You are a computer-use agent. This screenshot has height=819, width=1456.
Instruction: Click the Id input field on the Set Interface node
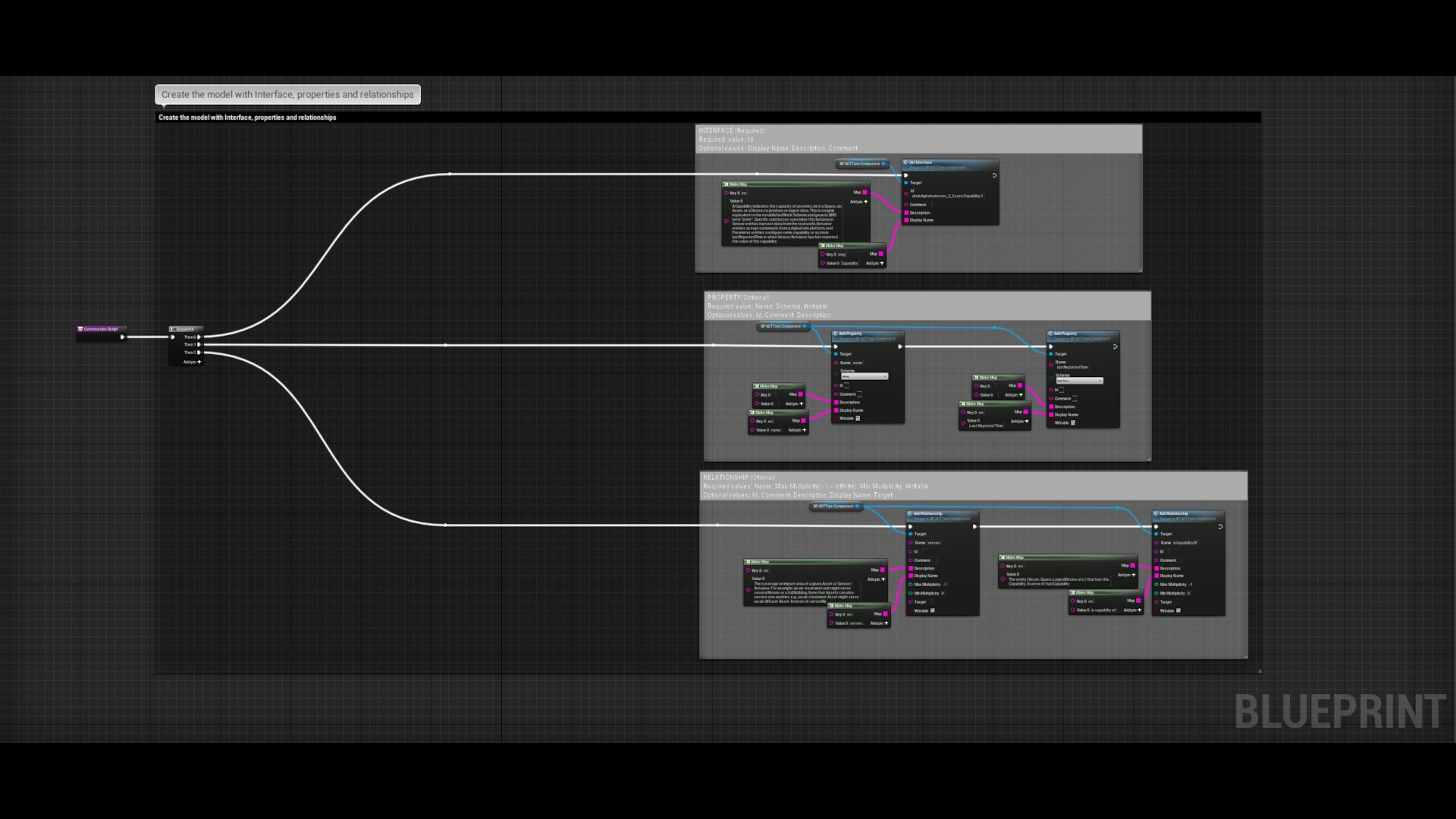click(948, 196)
